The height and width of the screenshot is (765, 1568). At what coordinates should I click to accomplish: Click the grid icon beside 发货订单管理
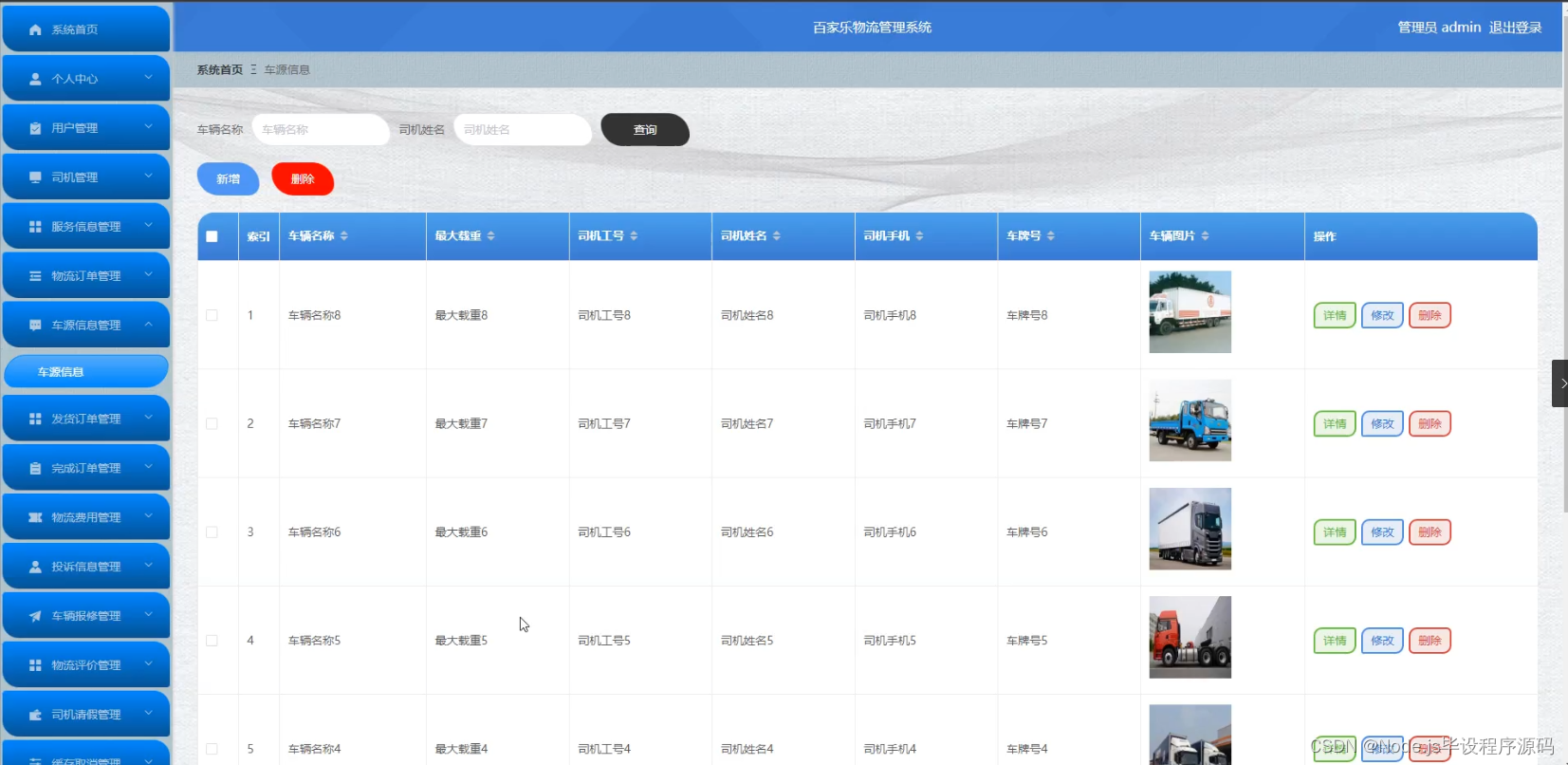(35, 419)
